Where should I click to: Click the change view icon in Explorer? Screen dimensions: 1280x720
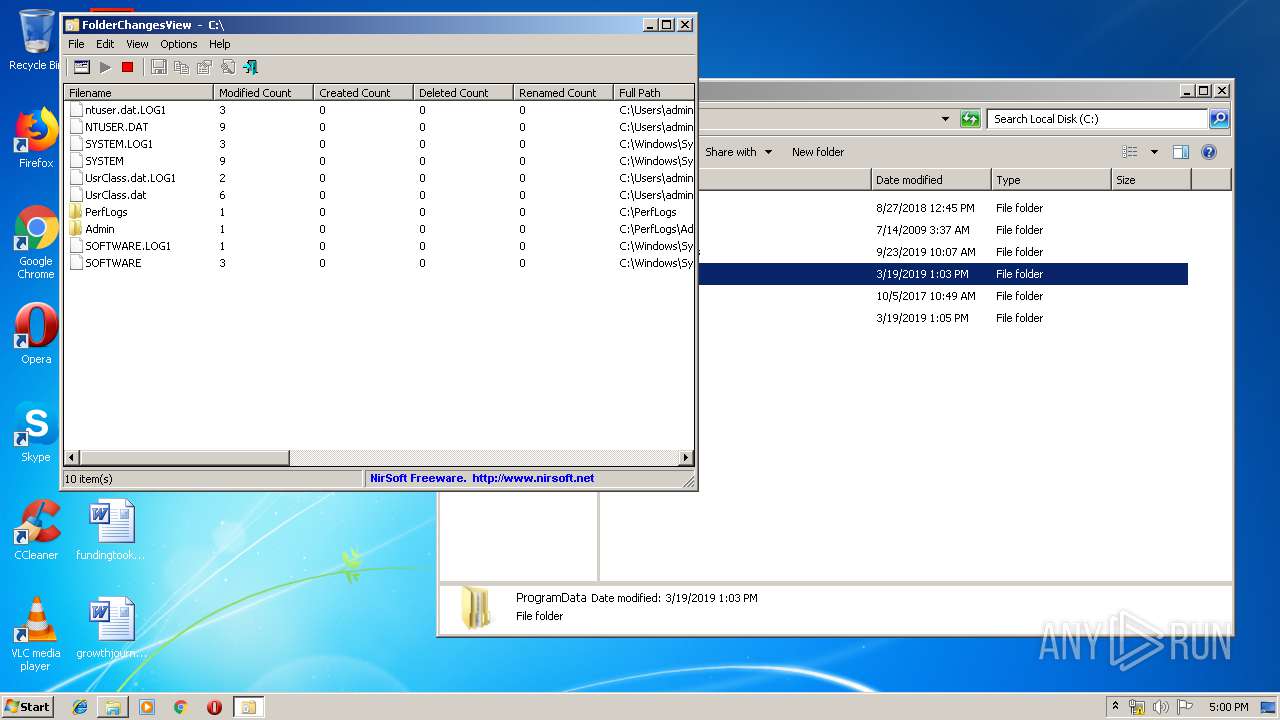tap(1130, 152)
